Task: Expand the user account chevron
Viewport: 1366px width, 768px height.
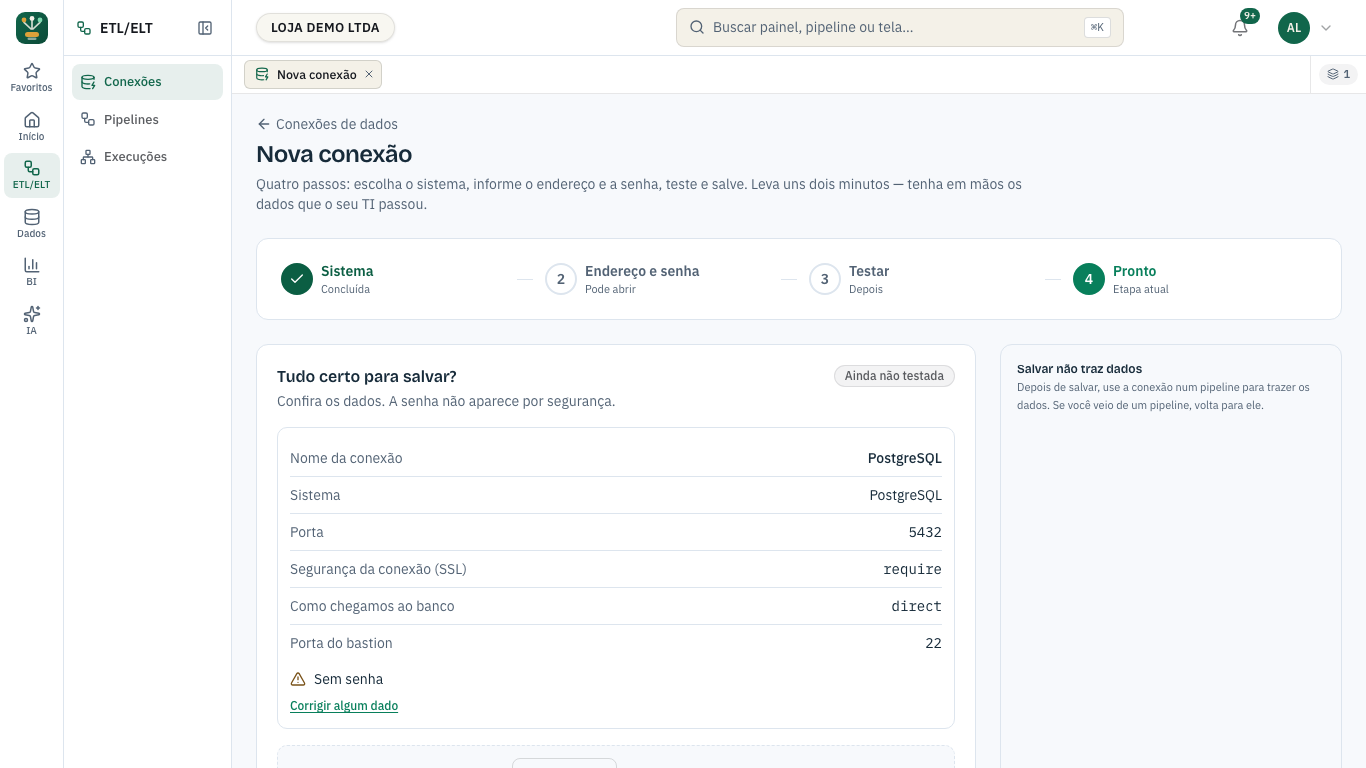Action: [1326, 28]
